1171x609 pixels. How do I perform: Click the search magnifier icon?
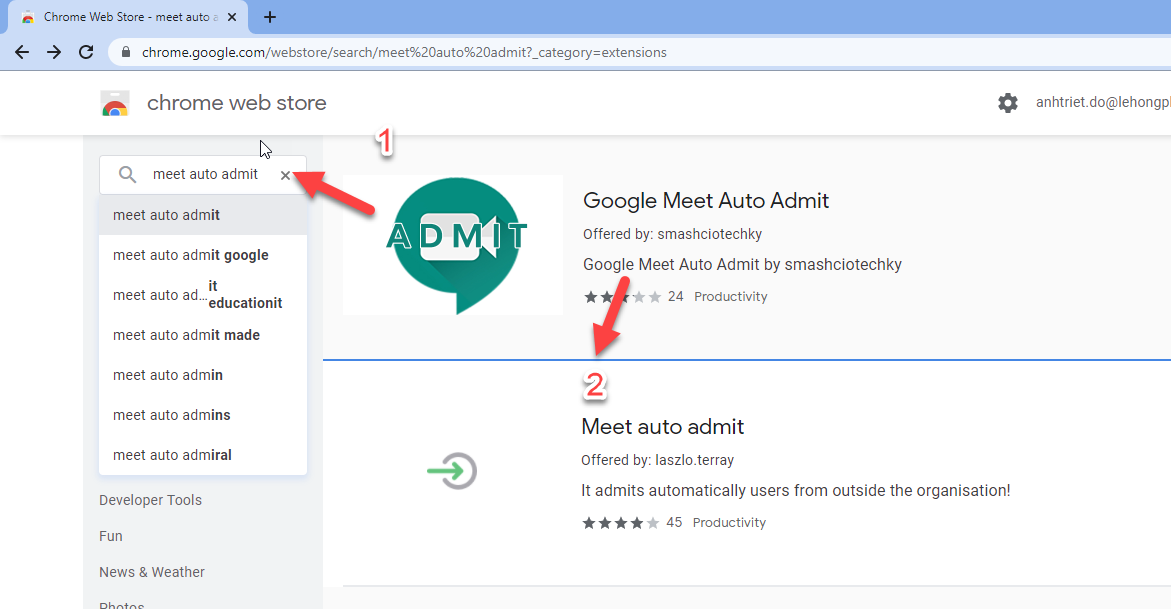coord(128,174)
